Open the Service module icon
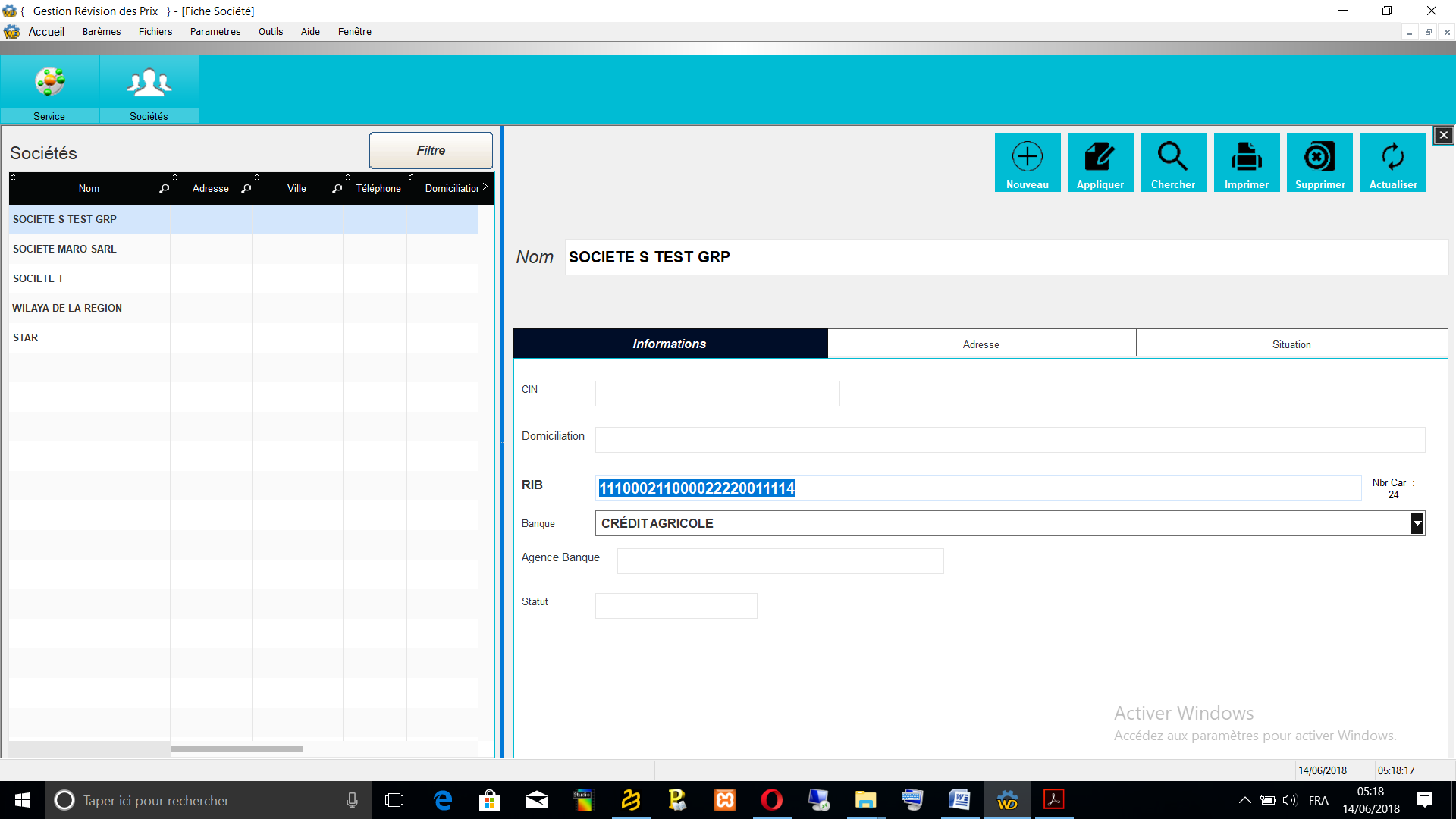The height and width of the screenshot is (819, 1456). pos(49,87)
